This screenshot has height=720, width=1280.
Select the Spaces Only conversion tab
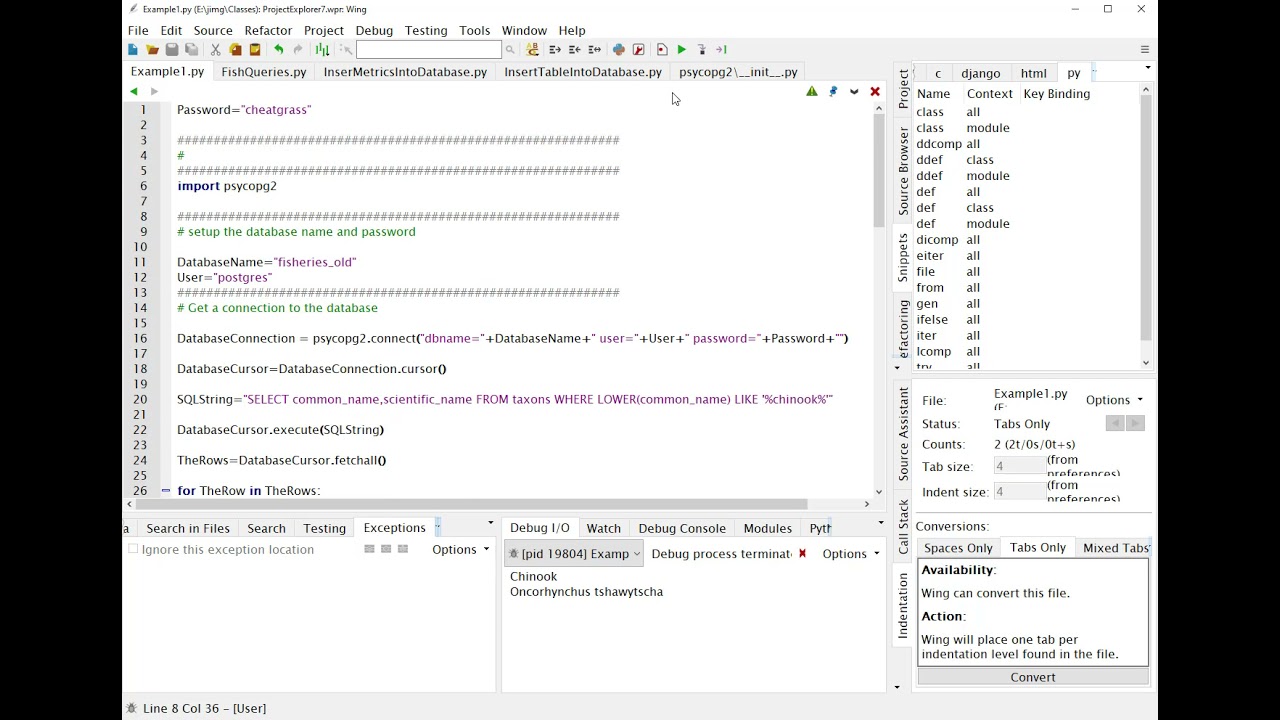pyautogui.click(x=958, y=548)
